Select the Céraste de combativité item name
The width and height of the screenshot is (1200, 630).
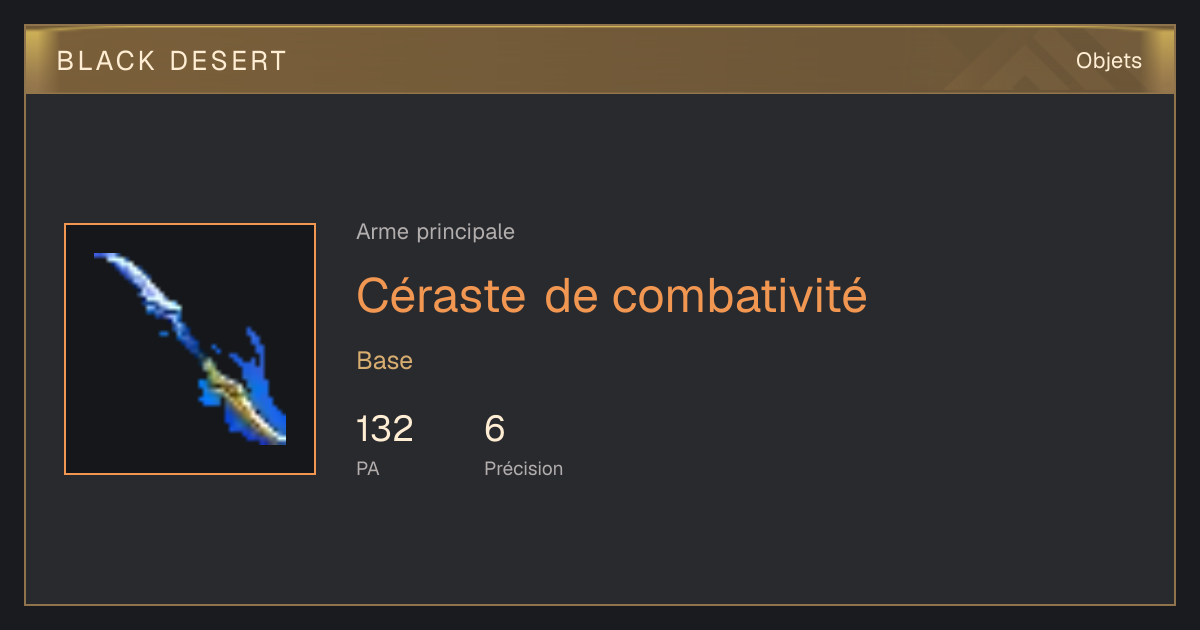click(611, 295)
